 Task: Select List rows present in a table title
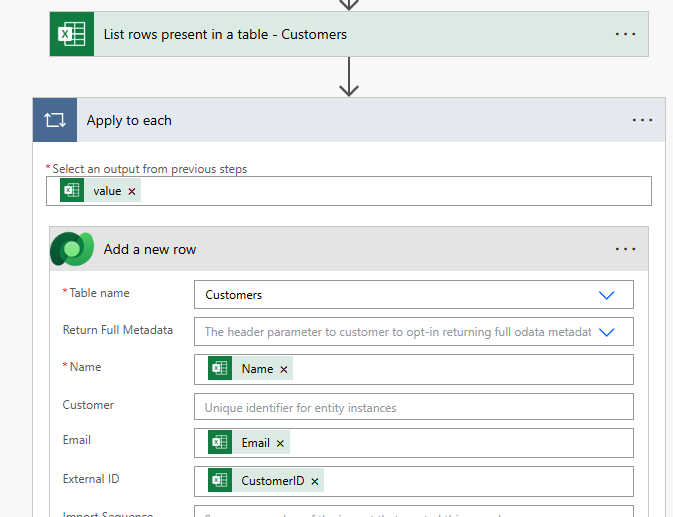click(225, 34)
